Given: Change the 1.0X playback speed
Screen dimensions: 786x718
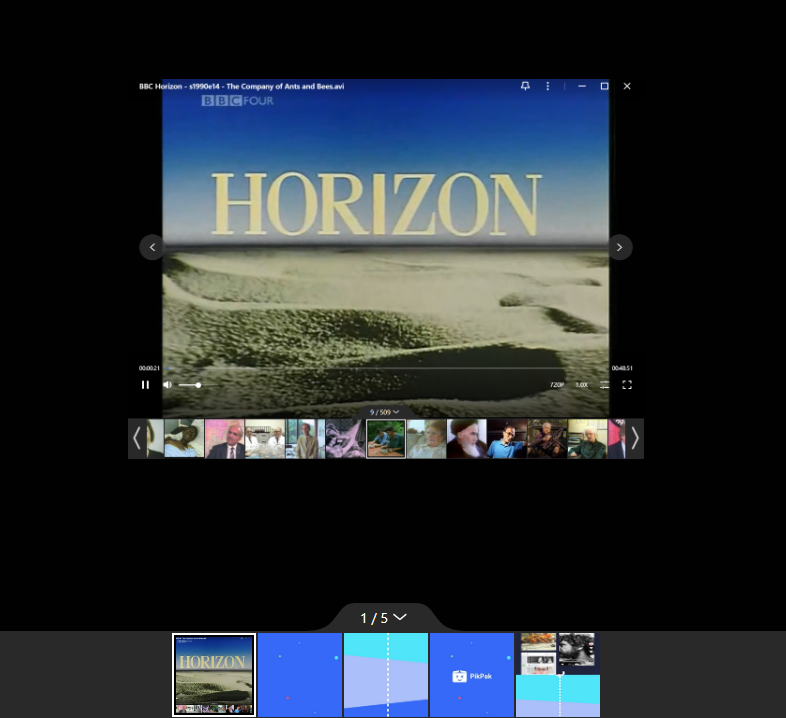Looking at the screenshot, I should click(581, 385).
